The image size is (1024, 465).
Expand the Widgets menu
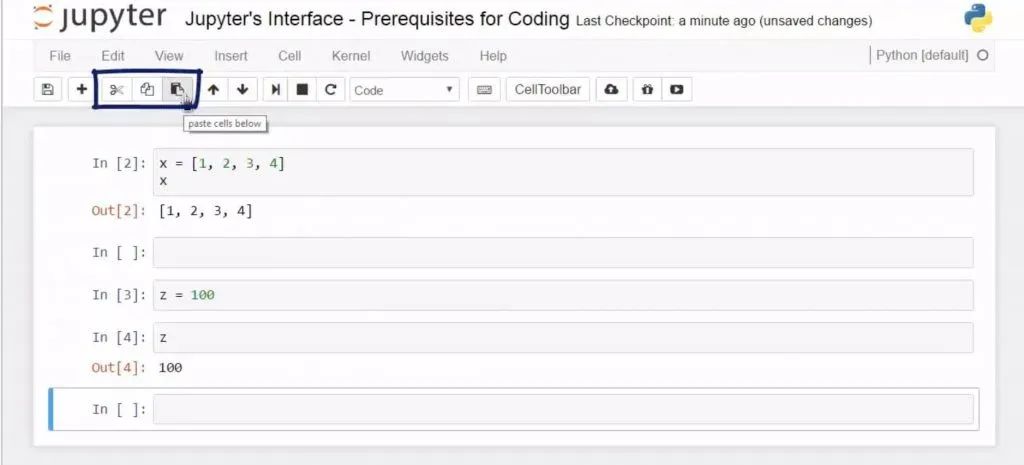click(x=424, y=56)
